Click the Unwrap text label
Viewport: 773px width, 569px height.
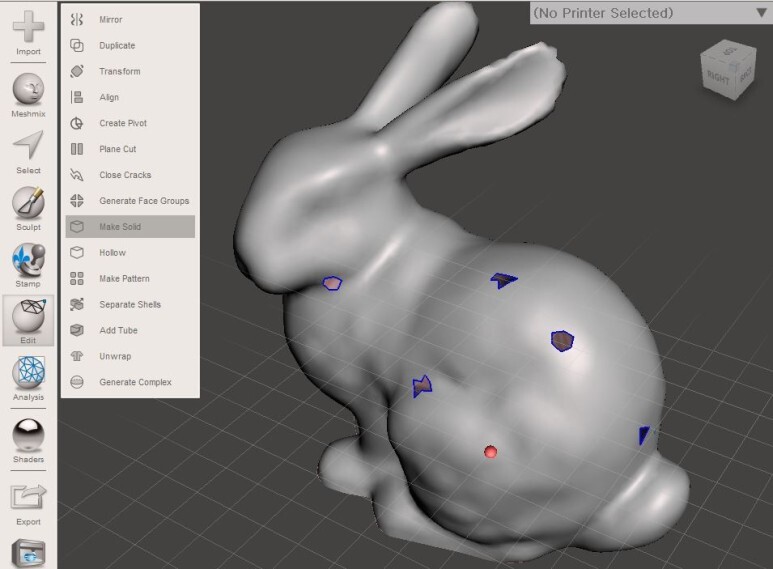[x=115, y=356]
